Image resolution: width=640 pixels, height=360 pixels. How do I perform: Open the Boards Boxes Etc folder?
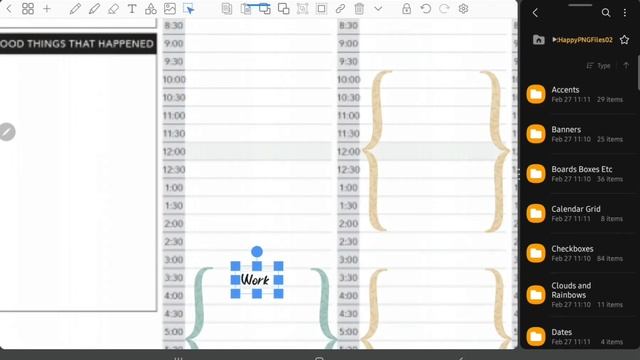pyautogui.click(x=580, y=173)
